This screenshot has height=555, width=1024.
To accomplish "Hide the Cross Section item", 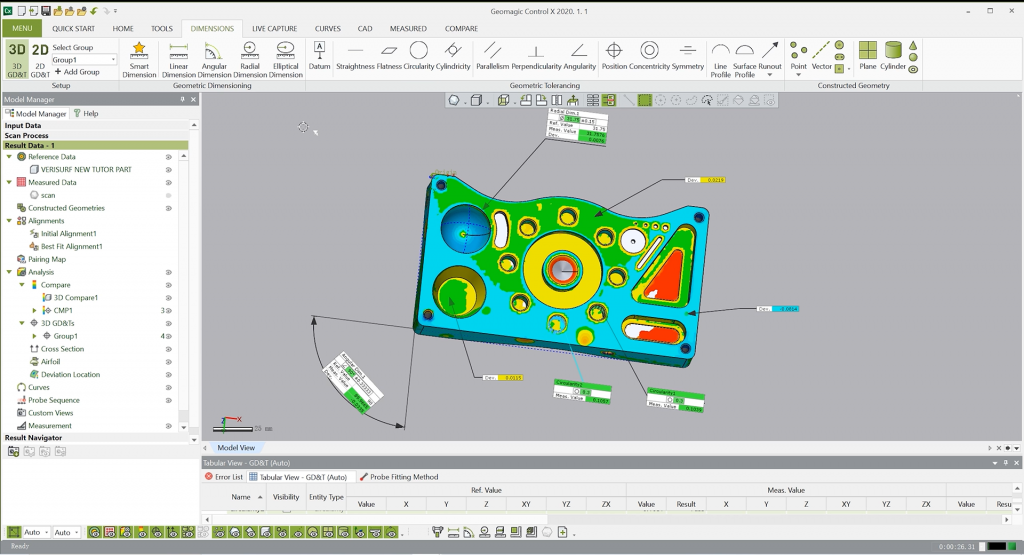I will pyautogui.click(x=168, y=349).
